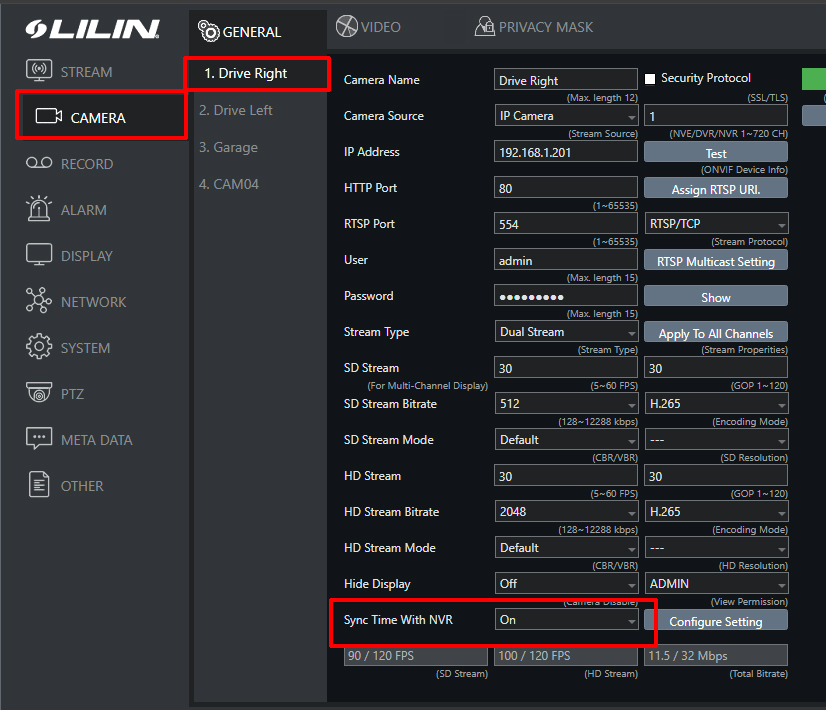Click the OTHER document icon
Image resolution: width=826 pixels, height=710 pixels.
pos(38,485)
